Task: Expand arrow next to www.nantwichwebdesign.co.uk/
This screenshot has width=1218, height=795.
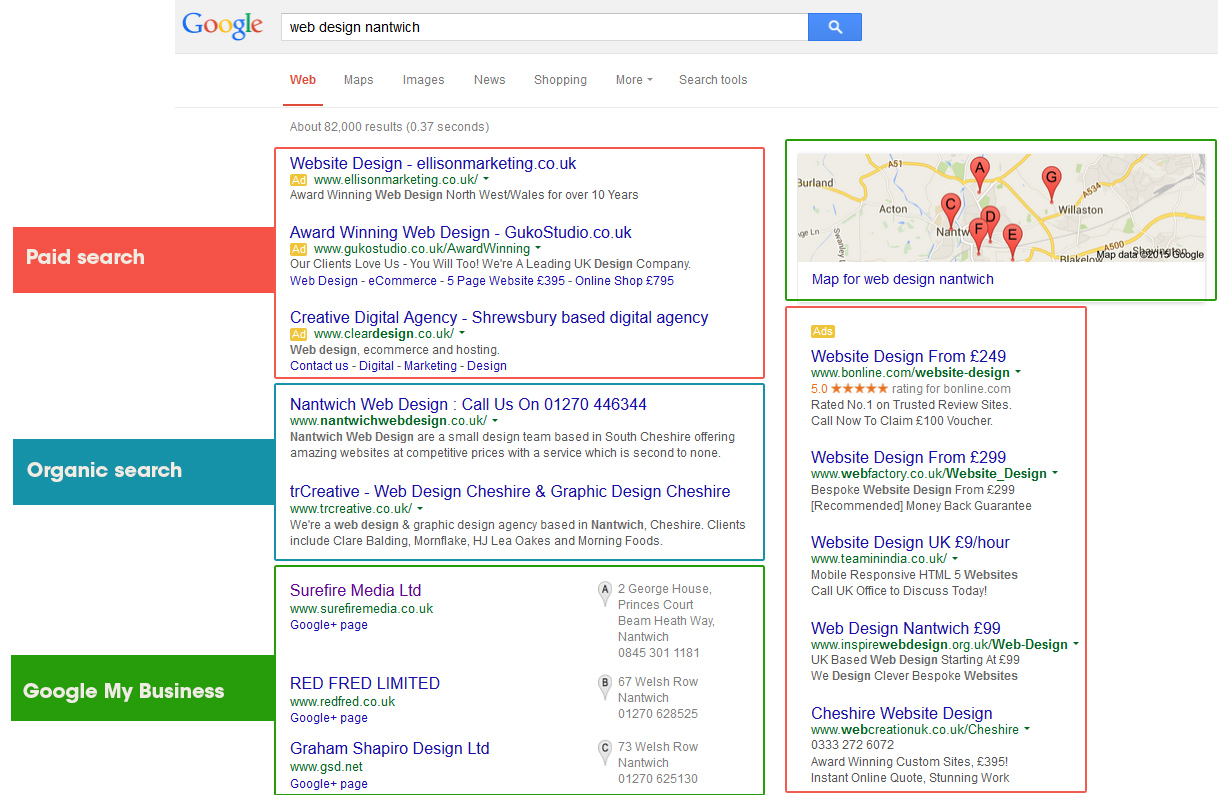Action: [x=494, y=421]
